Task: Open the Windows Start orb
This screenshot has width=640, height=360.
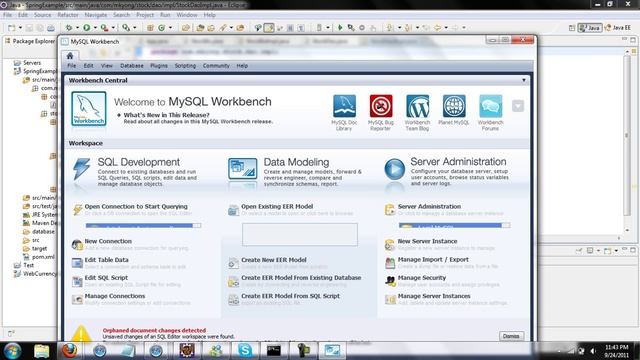Action: (x=12, y=350)
